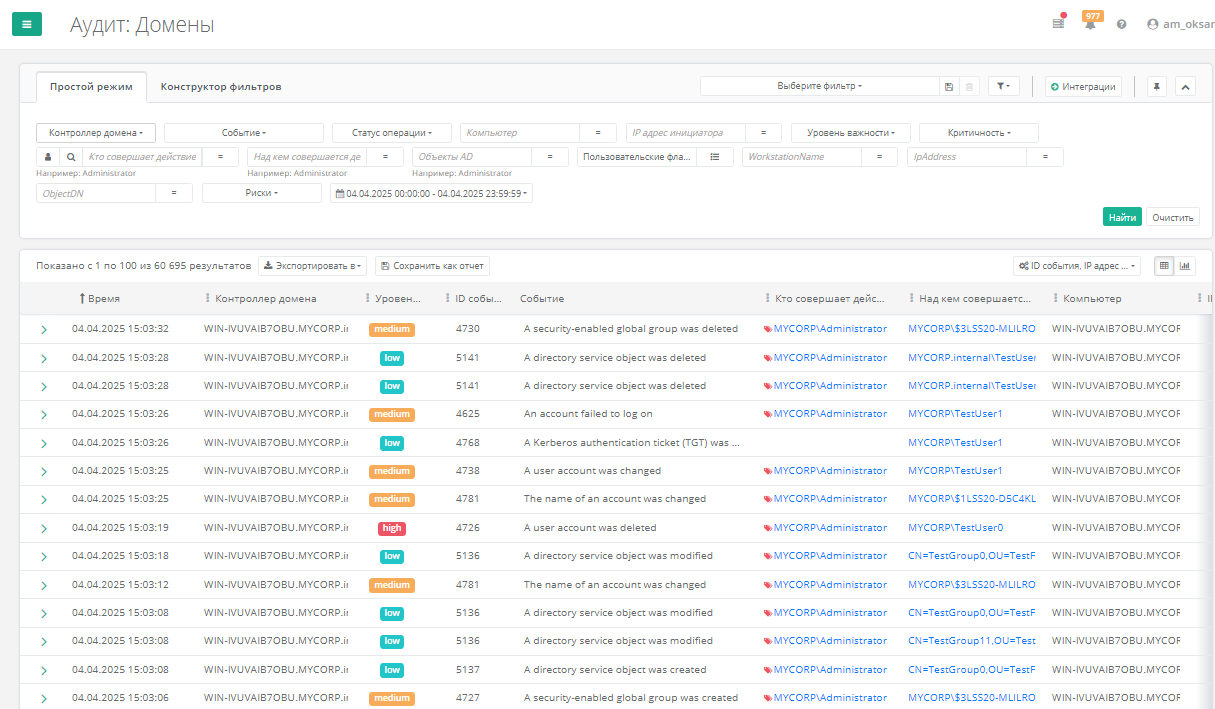Click the magnifier icon beside actor field
Screen dimensions: 1215x709
tap(71, 157)
